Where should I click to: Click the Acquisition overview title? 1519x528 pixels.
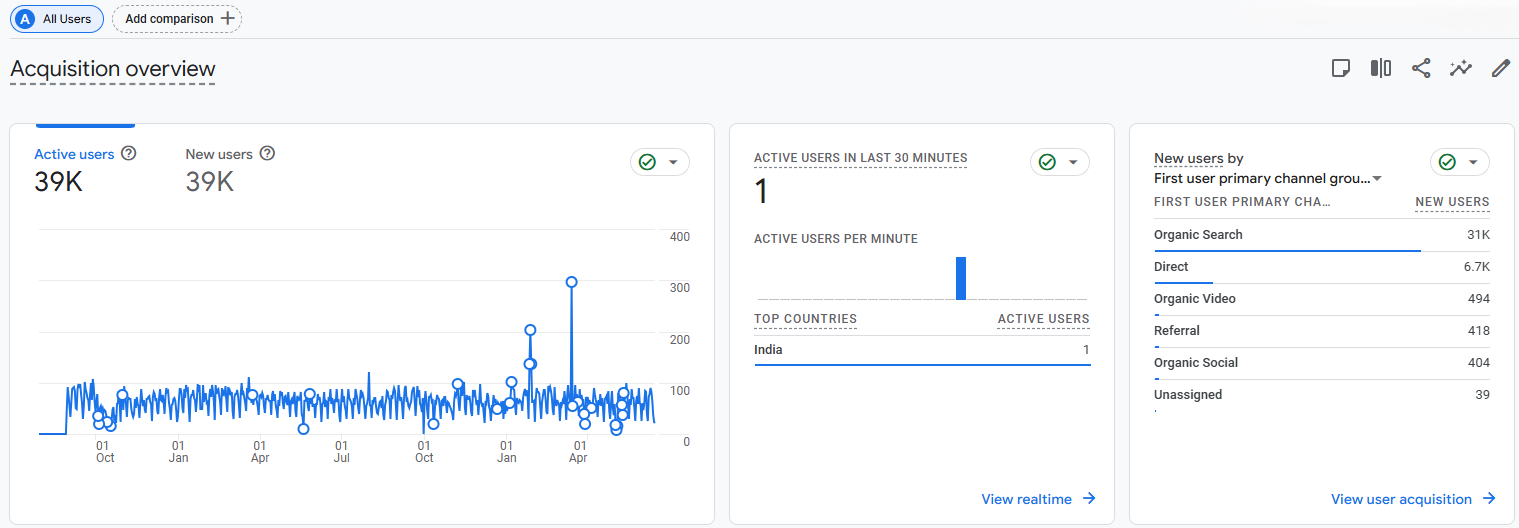pyautogui.click(x=113, y=69)
